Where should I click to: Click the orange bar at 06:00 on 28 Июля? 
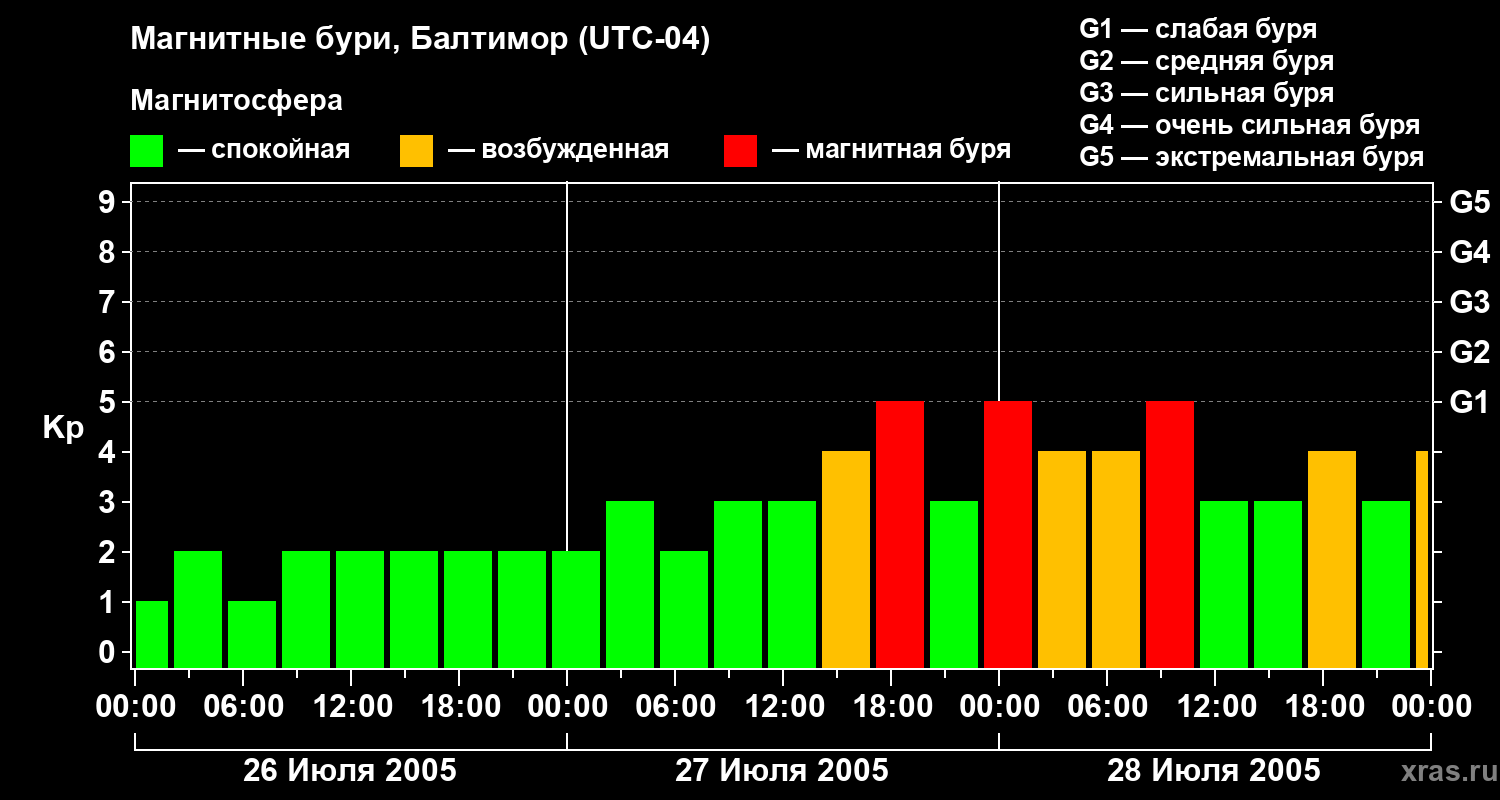(1116, 559)
